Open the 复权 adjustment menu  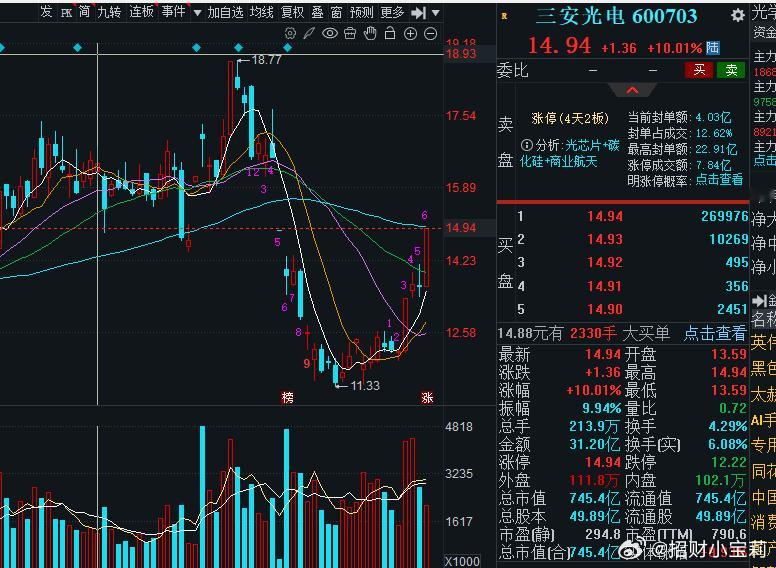coord(292,12)
